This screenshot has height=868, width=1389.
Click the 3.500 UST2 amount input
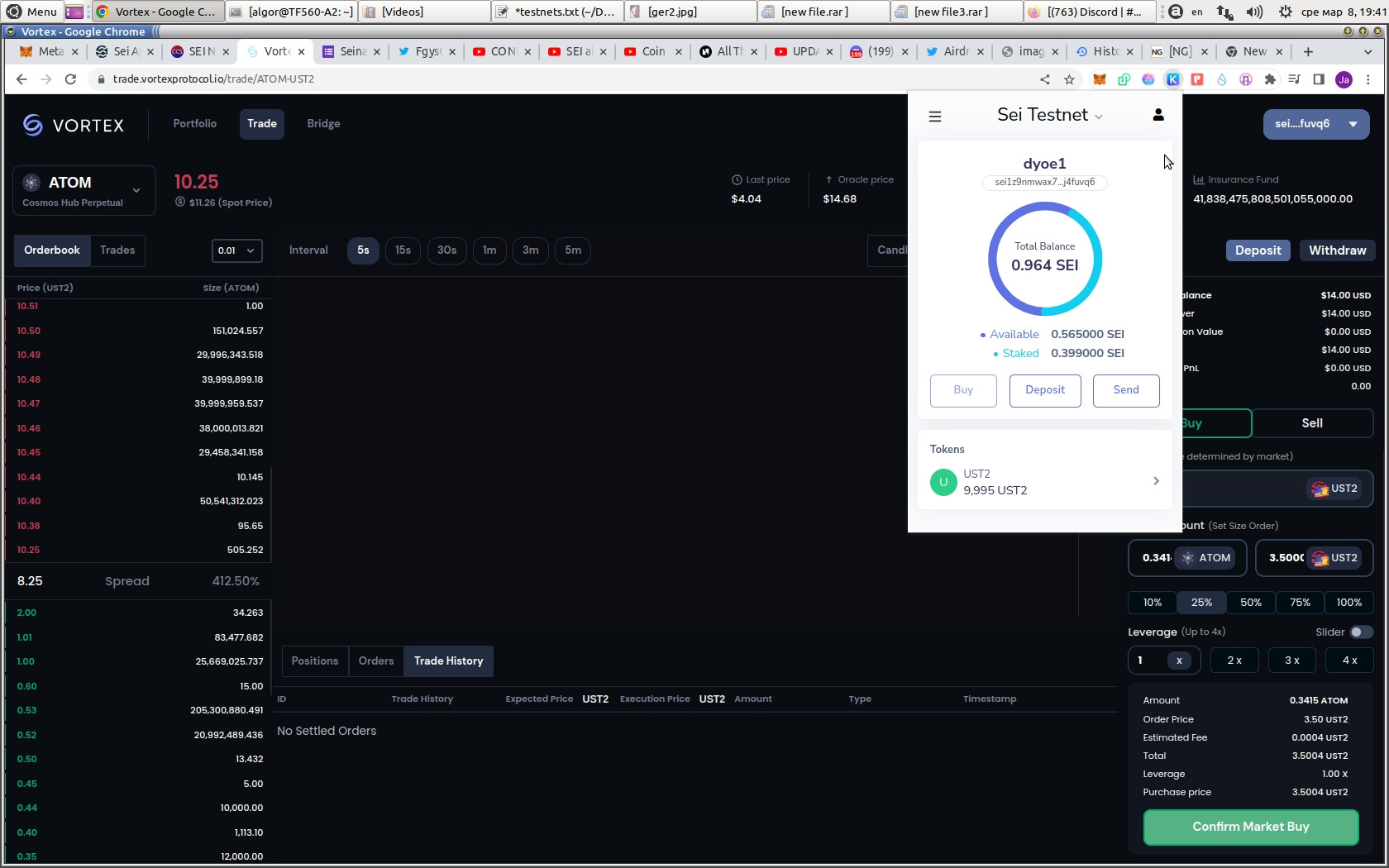1315,558
